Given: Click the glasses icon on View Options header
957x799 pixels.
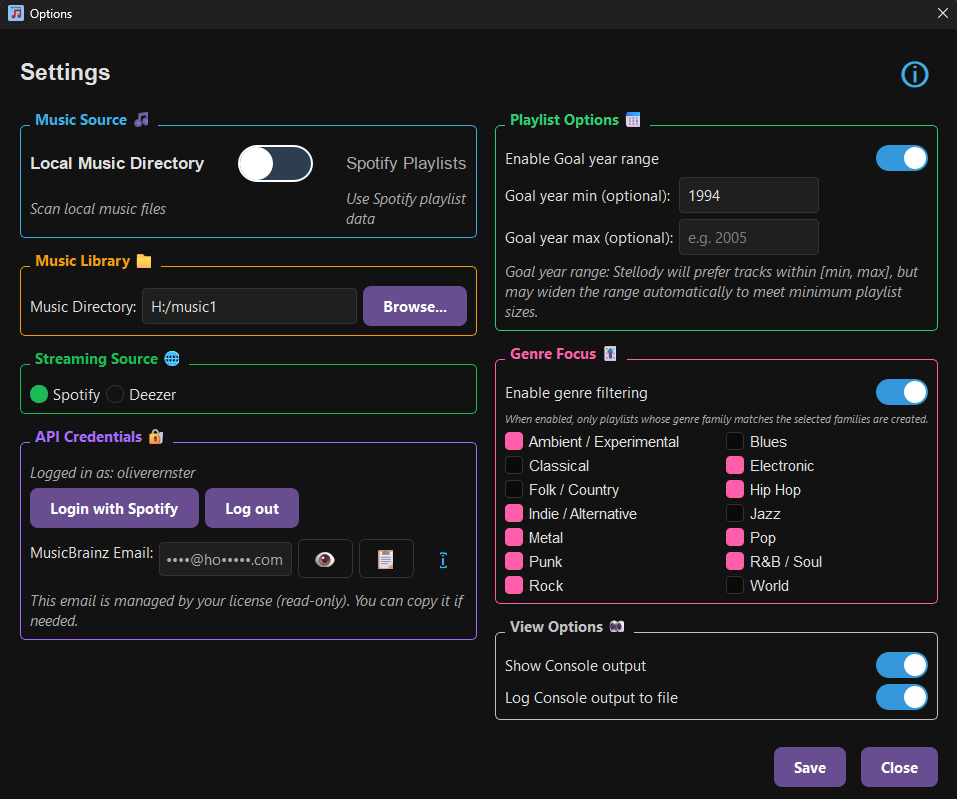Looking at the screenshot, I should click(618, 626).
